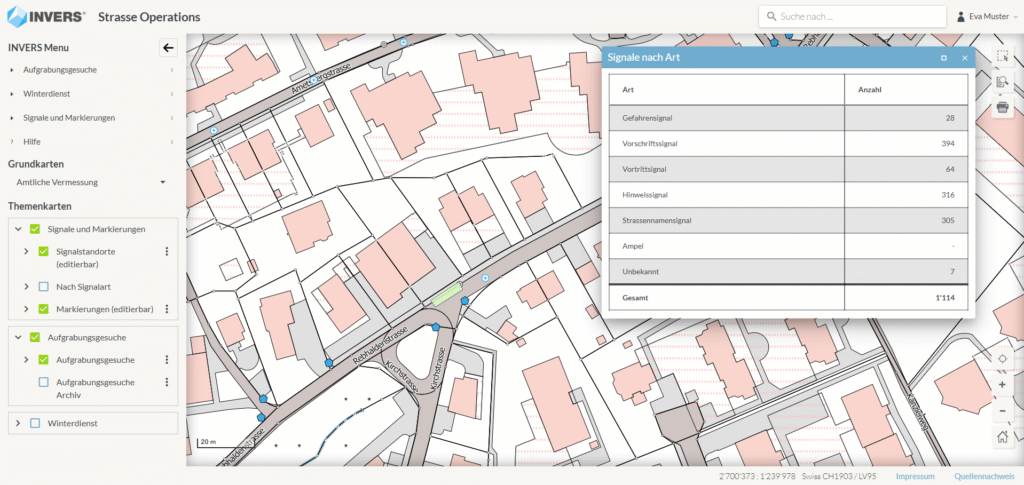Enable the Nach Signalart layer
Image resolution: width=1024 pixels, height=485 pixels.
pos(43,287)
